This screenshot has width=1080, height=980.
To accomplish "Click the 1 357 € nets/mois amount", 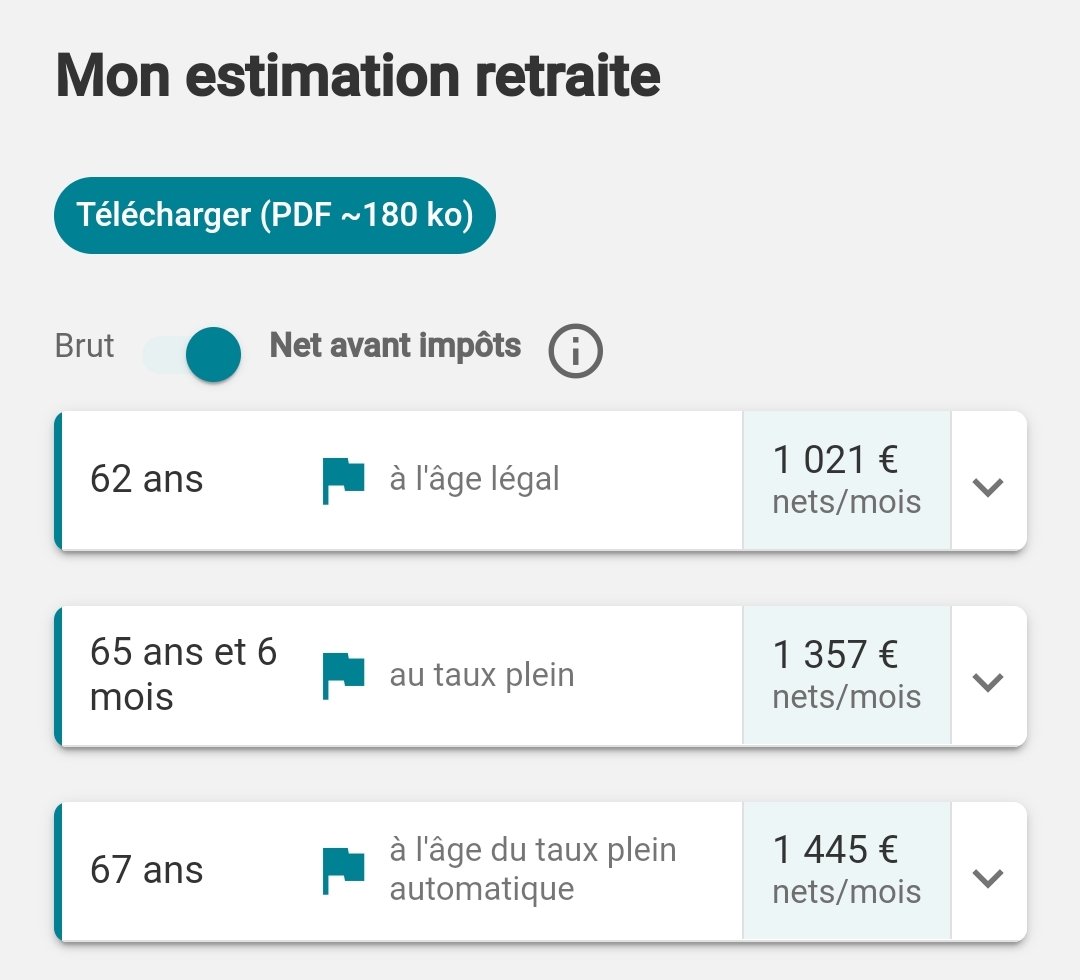I will click(846, 675).
